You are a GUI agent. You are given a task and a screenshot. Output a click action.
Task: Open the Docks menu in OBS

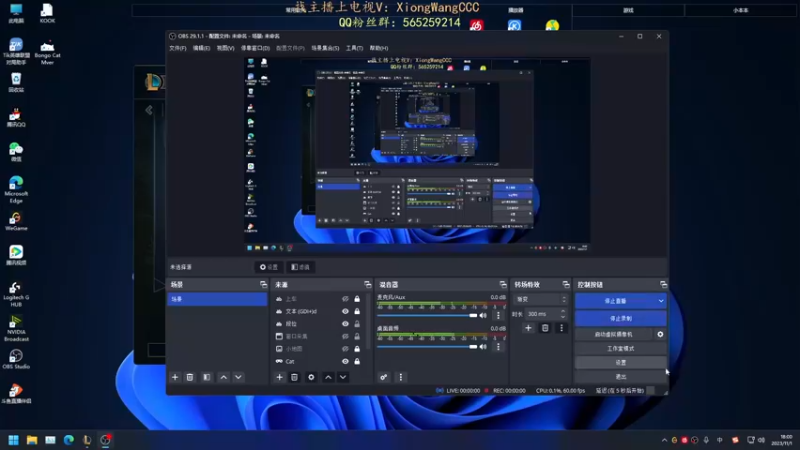tap(255, 48)
